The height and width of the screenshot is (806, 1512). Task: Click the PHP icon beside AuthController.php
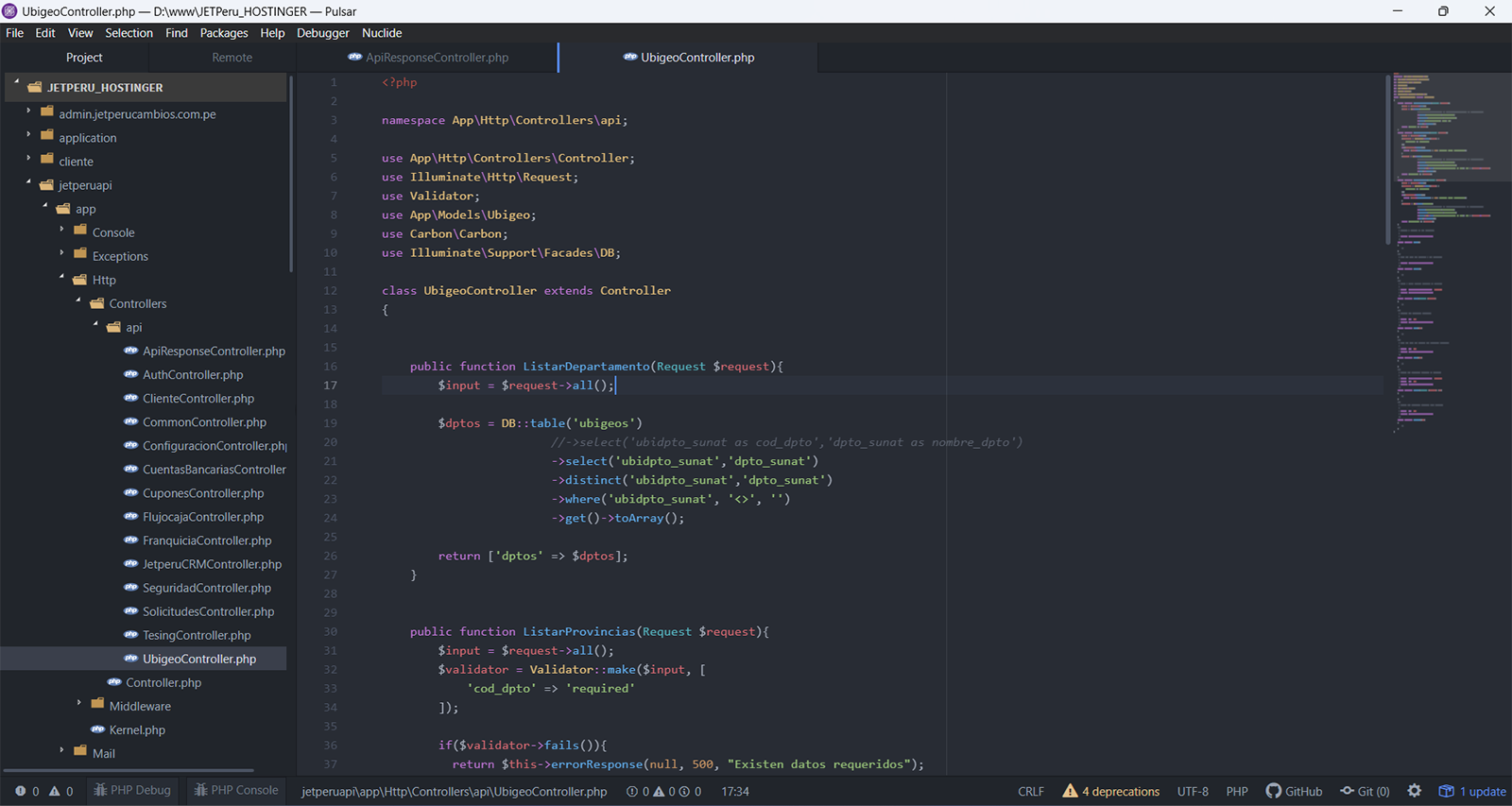tap(131, 374)
